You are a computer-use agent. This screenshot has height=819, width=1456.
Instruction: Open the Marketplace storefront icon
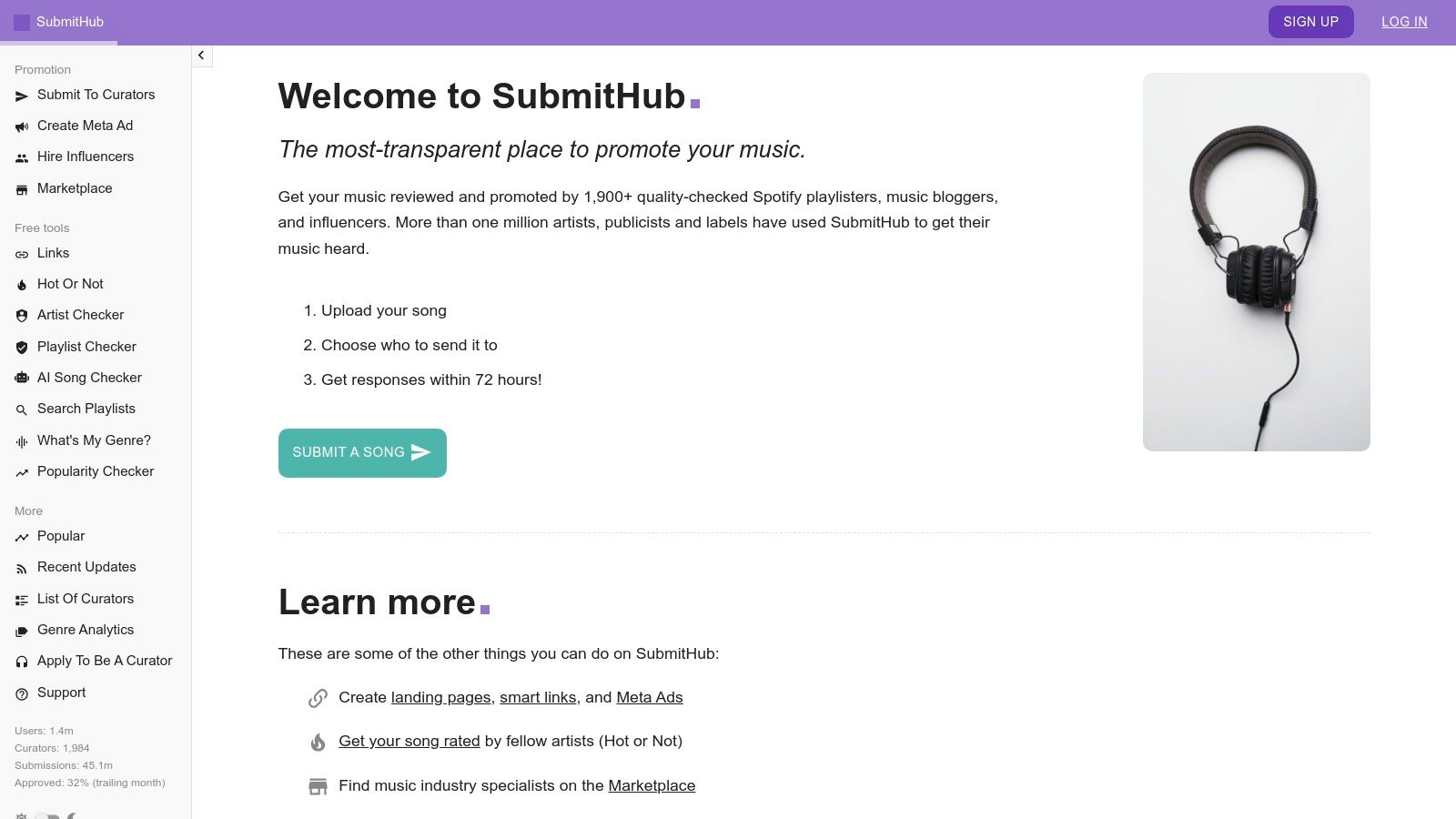coord(22,188)
